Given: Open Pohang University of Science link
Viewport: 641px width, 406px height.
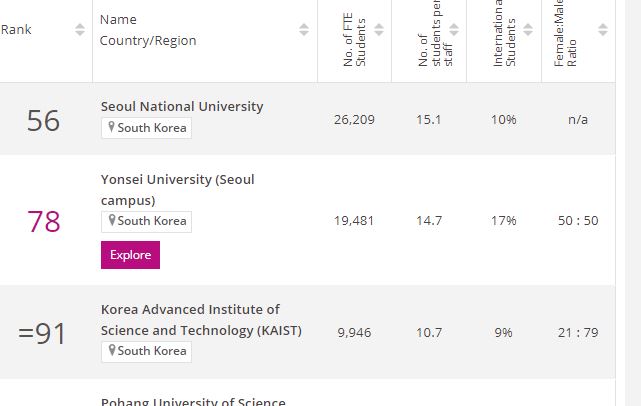Looking at the screenshot, I should click(x=191, y=401).
